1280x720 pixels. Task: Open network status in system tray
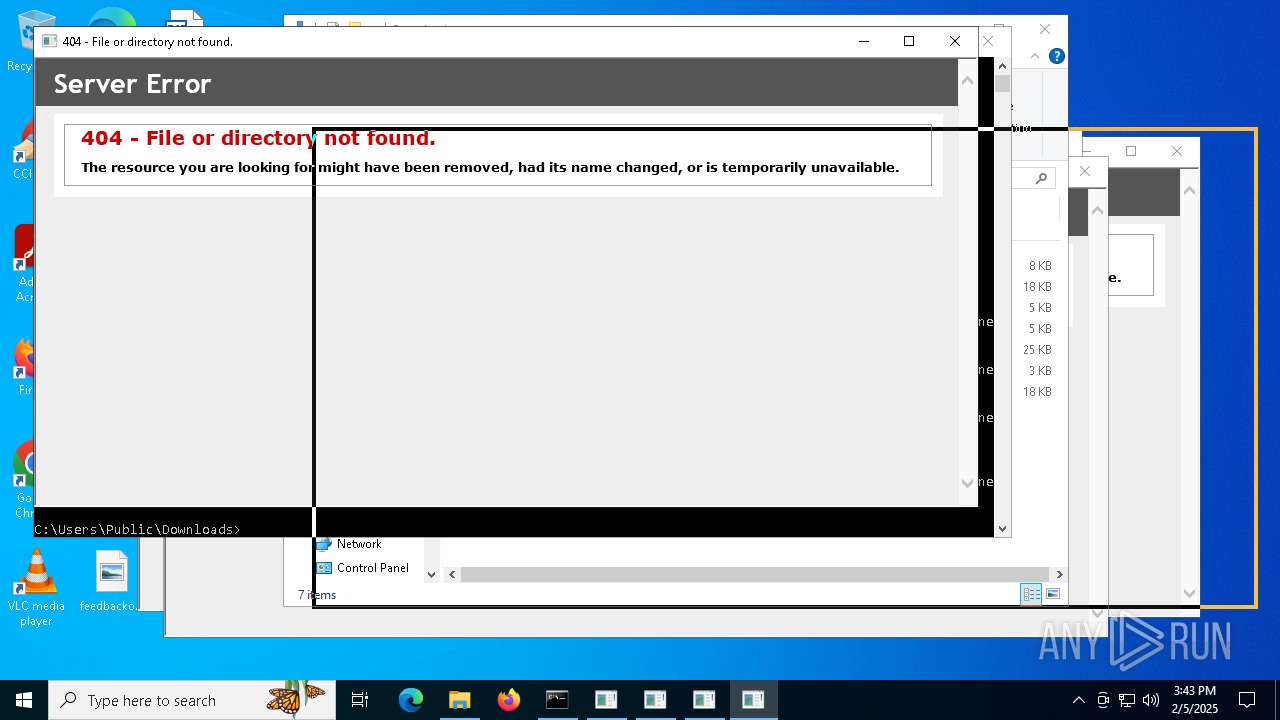tap(1127, 700)
